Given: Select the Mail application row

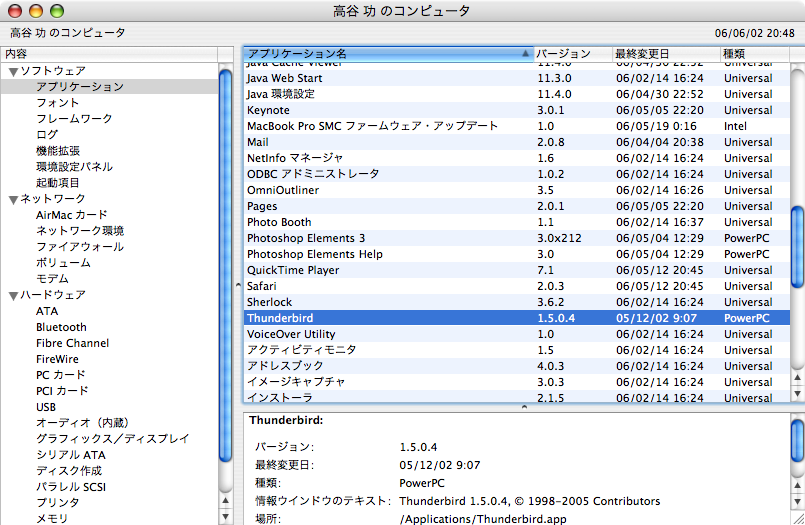Looking at the screenshot, I should pos(516,142).
